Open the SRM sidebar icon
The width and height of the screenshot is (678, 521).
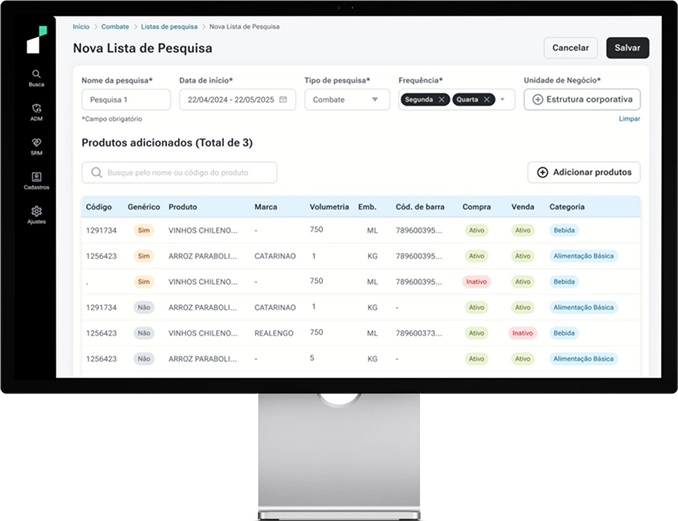(36, 143)
